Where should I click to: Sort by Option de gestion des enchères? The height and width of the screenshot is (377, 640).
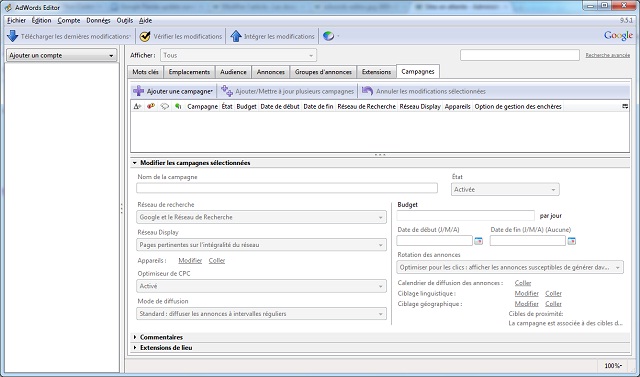pos(518,106)
